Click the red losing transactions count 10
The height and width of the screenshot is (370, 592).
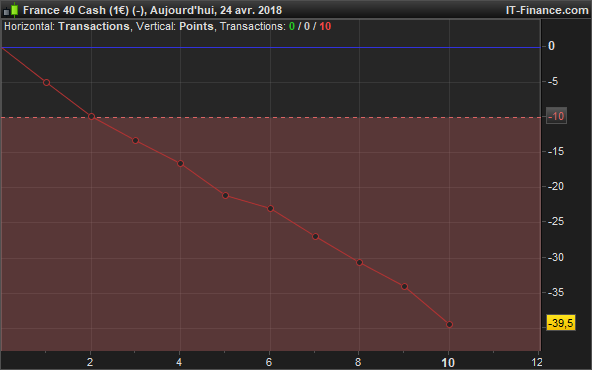click(325, 26)
